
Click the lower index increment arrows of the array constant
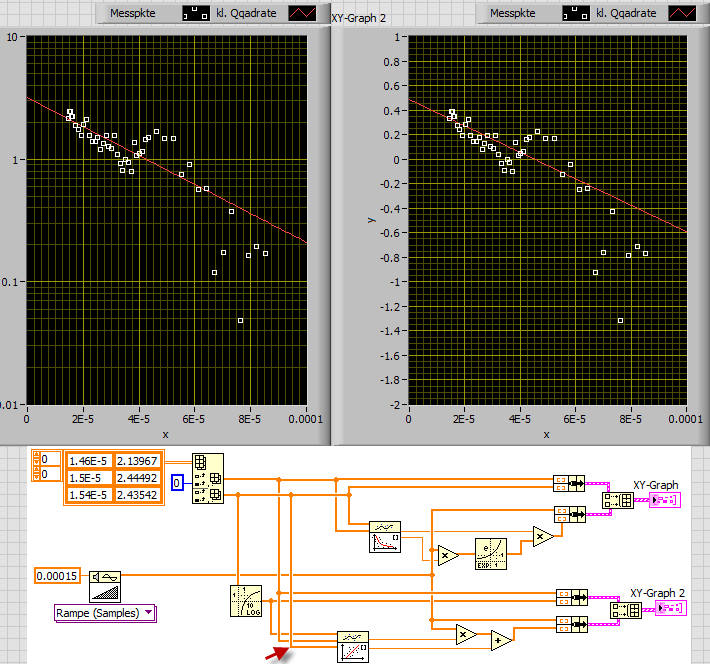pyautogui.click(x=36, y=474)
